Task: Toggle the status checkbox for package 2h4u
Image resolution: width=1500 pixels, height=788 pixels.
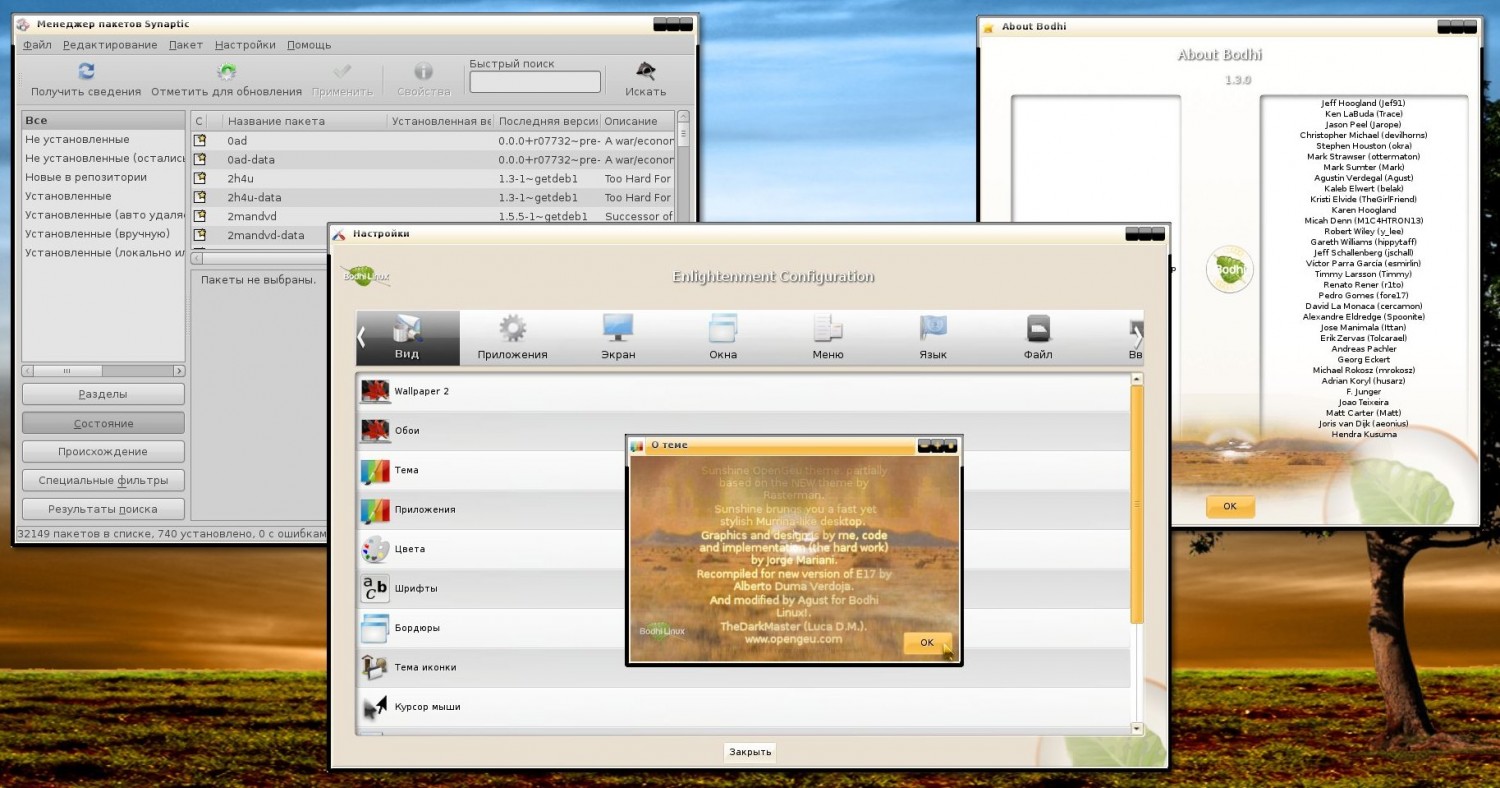Action: tap(200, 178)
